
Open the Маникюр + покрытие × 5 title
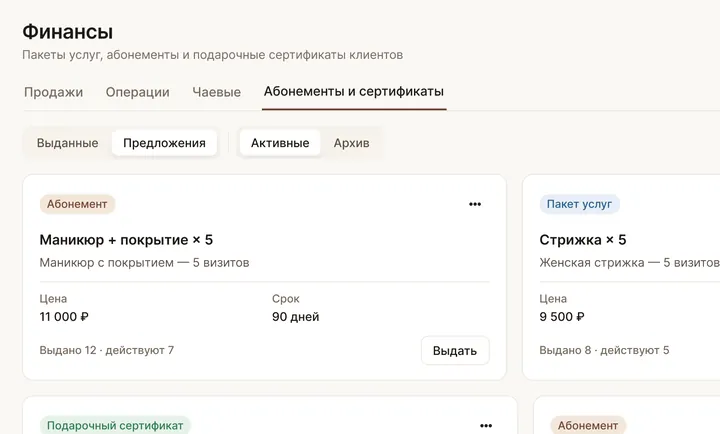pos(126,240)
